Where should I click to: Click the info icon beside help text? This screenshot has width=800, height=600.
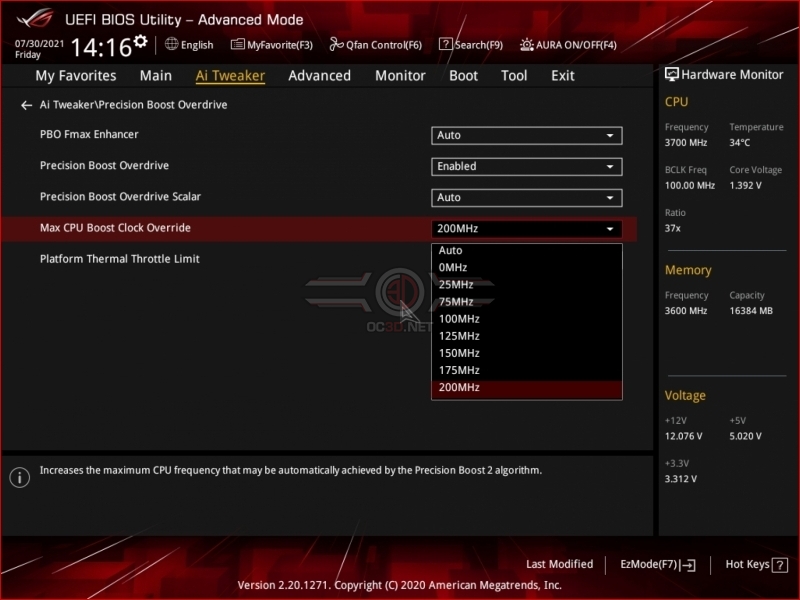tap(19, 478)
